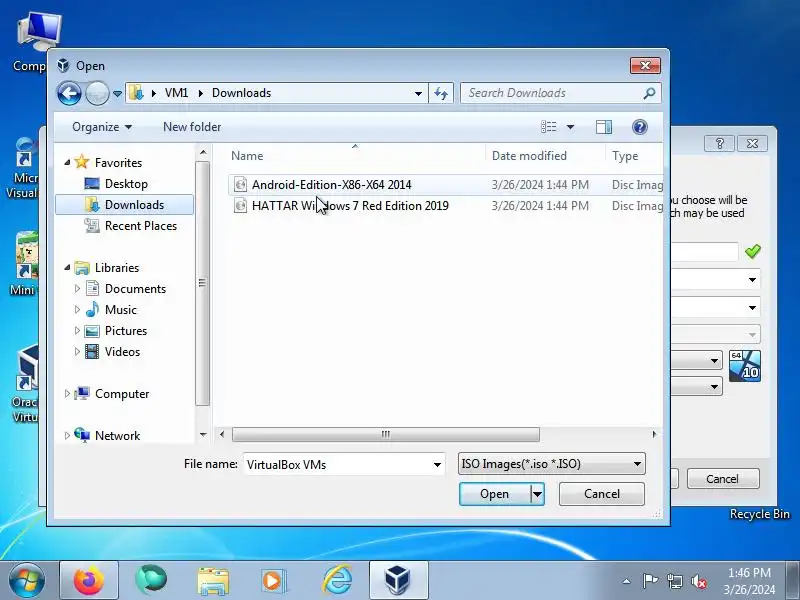Go back with the blue Back arrow
Viewport: 800px width, 600px height.
point(69,93)
